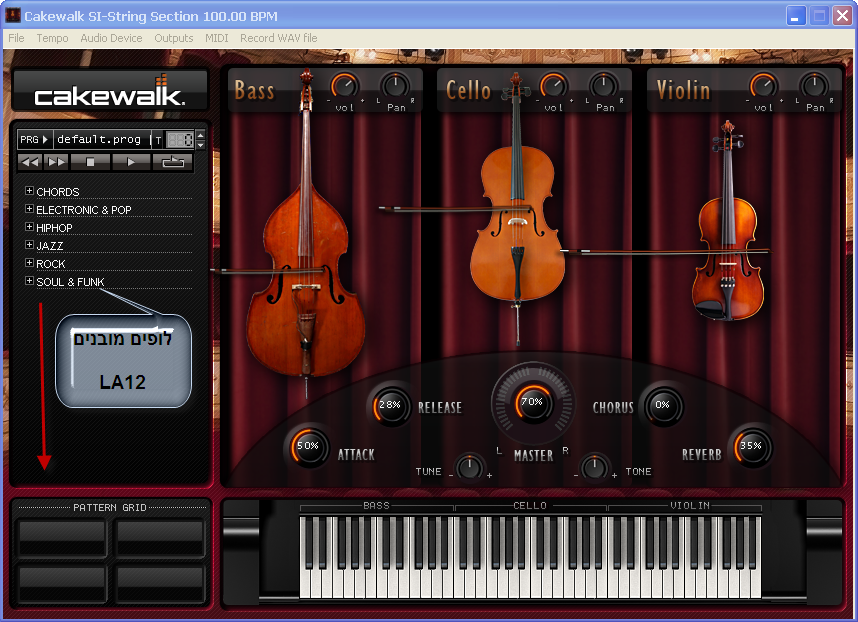Click the Violin vol knob
This screenshot has width=858, height=622.
click(763, 86)
